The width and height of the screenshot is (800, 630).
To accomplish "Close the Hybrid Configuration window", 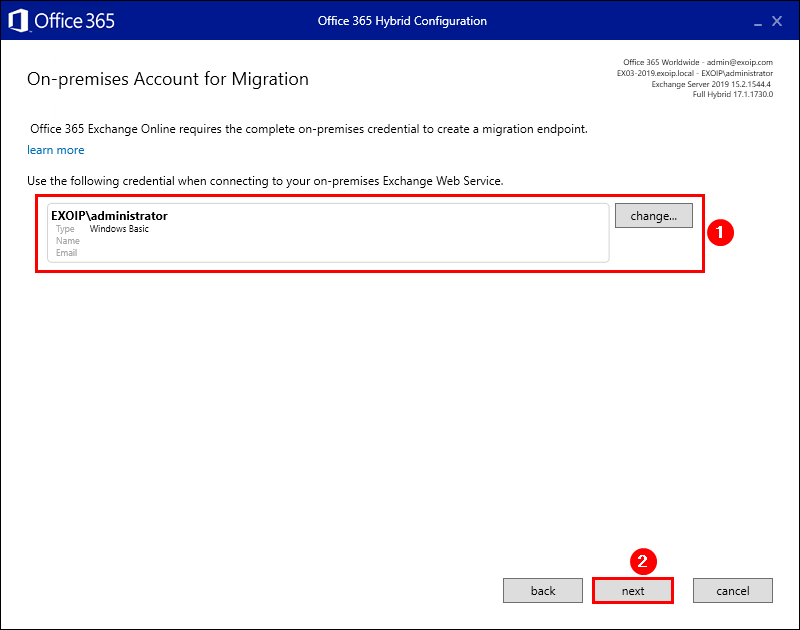I will point(777,21).
